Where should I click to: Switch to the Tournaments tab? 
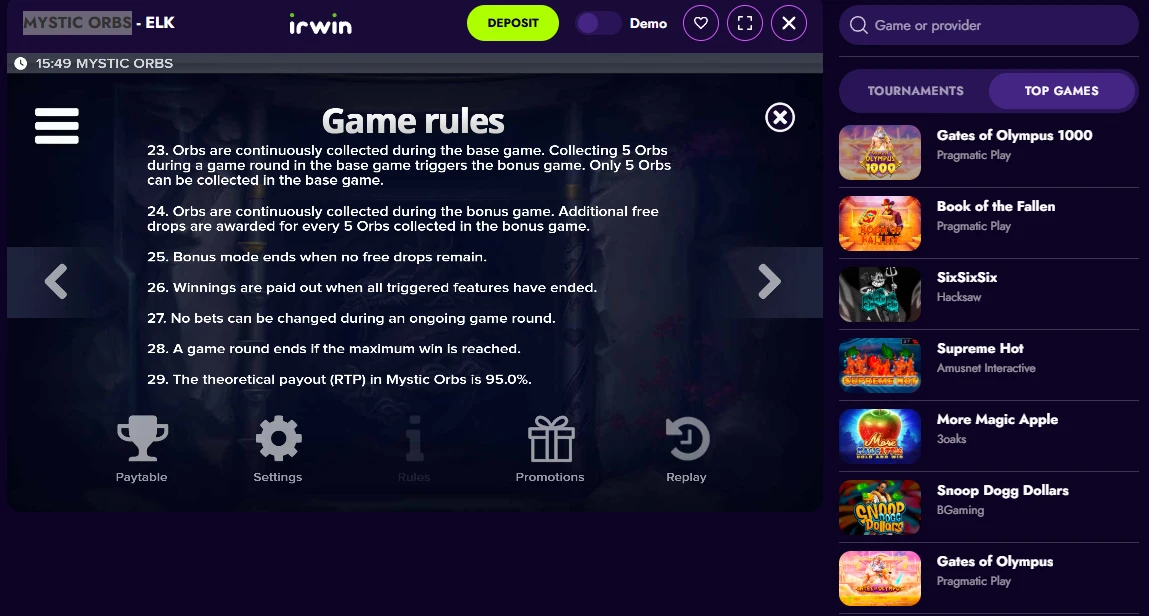[915, 91]
